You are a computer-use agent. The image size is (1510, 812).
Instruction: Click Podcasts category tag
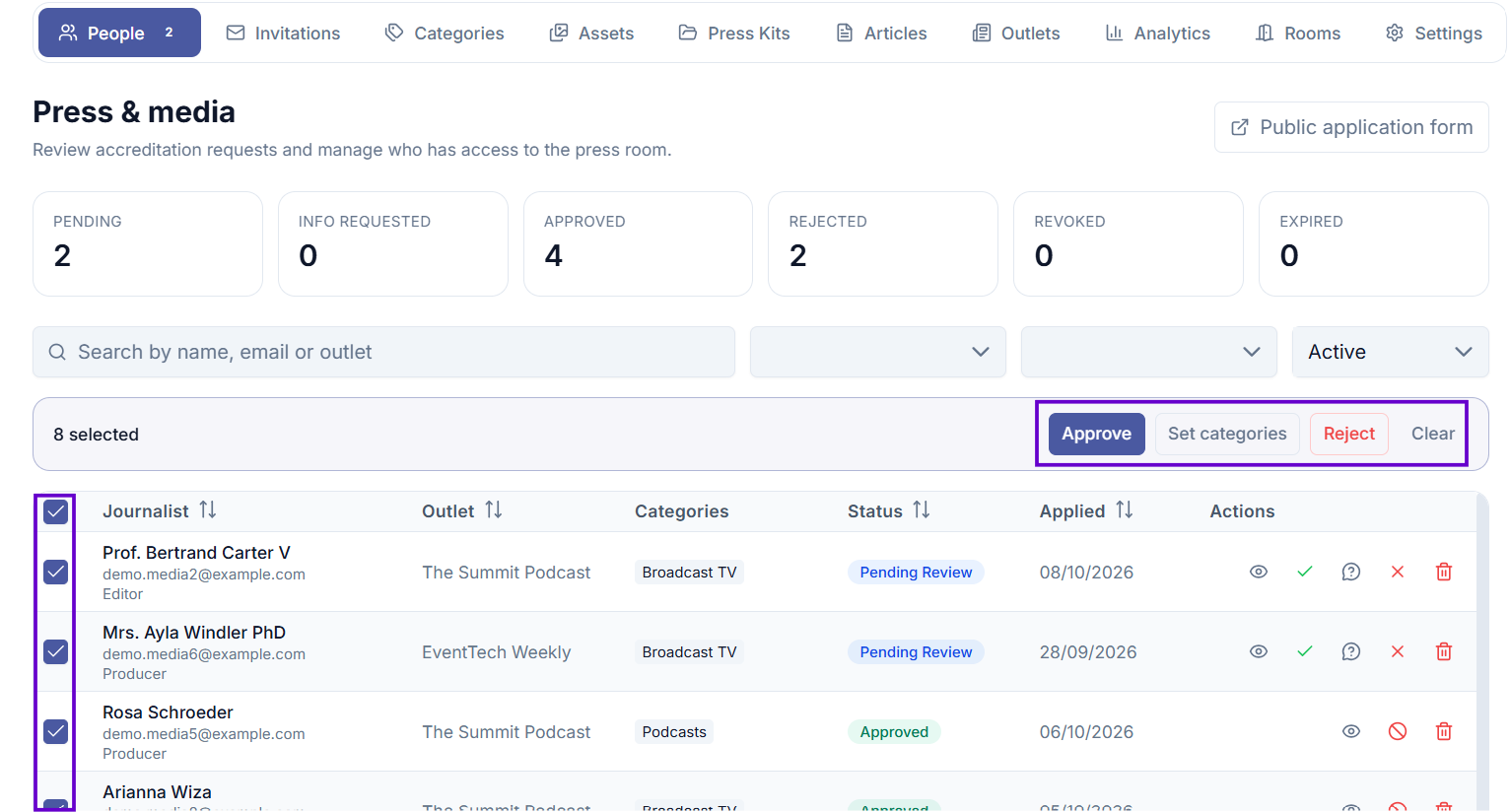674,731
